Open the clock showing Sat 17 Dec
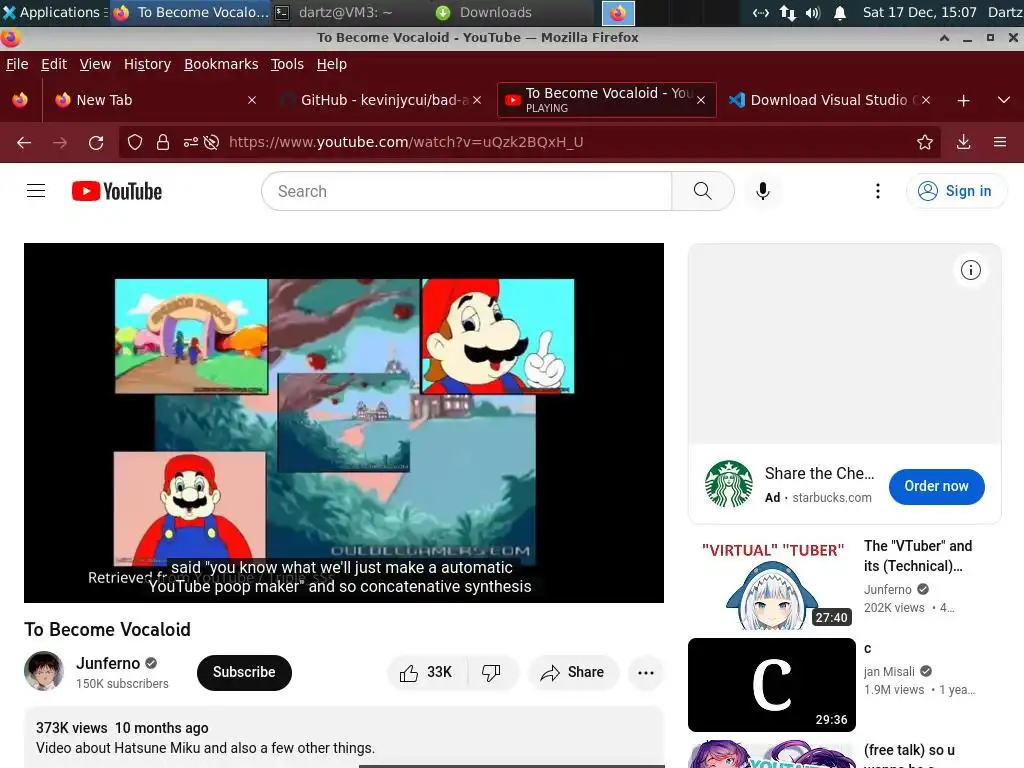Viewport: 1024px width, 768px height. click(x=919, y=12)
